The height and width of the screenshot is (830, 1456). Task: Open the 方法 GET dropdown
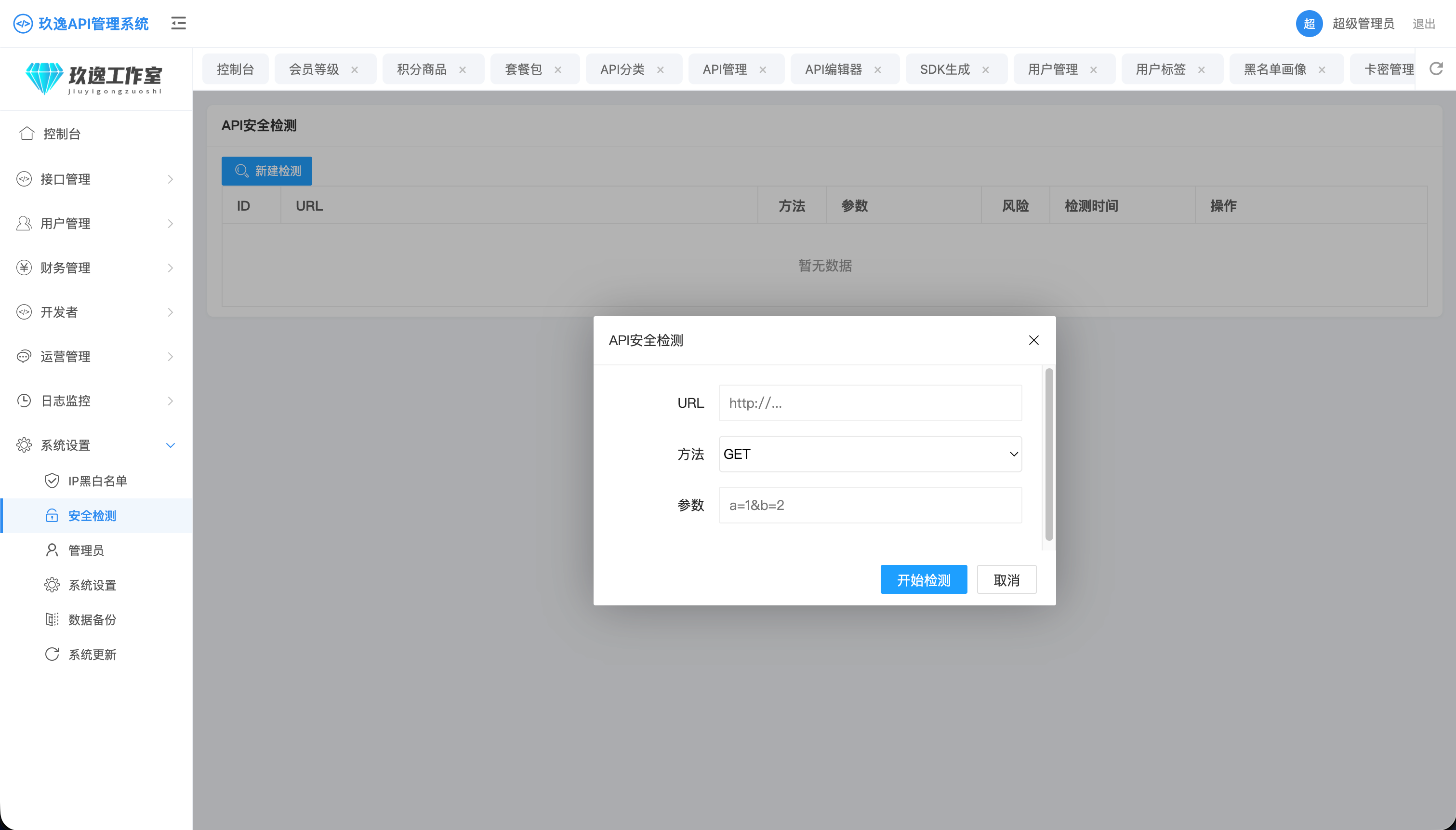(x=870, y=454)
